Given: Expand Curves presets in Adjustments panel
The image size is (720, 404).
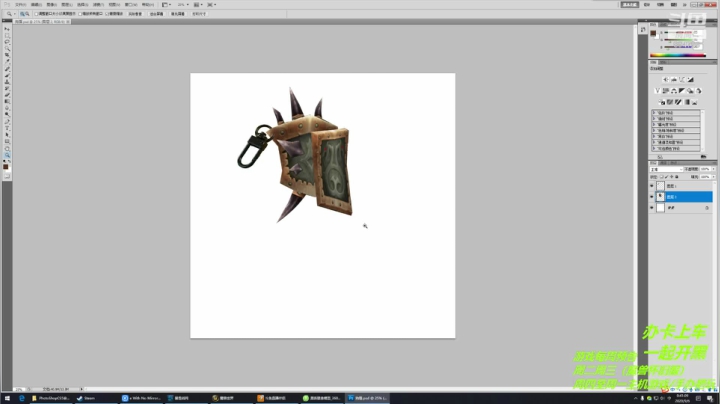Looking at the screenshot, I should [654, 118].
